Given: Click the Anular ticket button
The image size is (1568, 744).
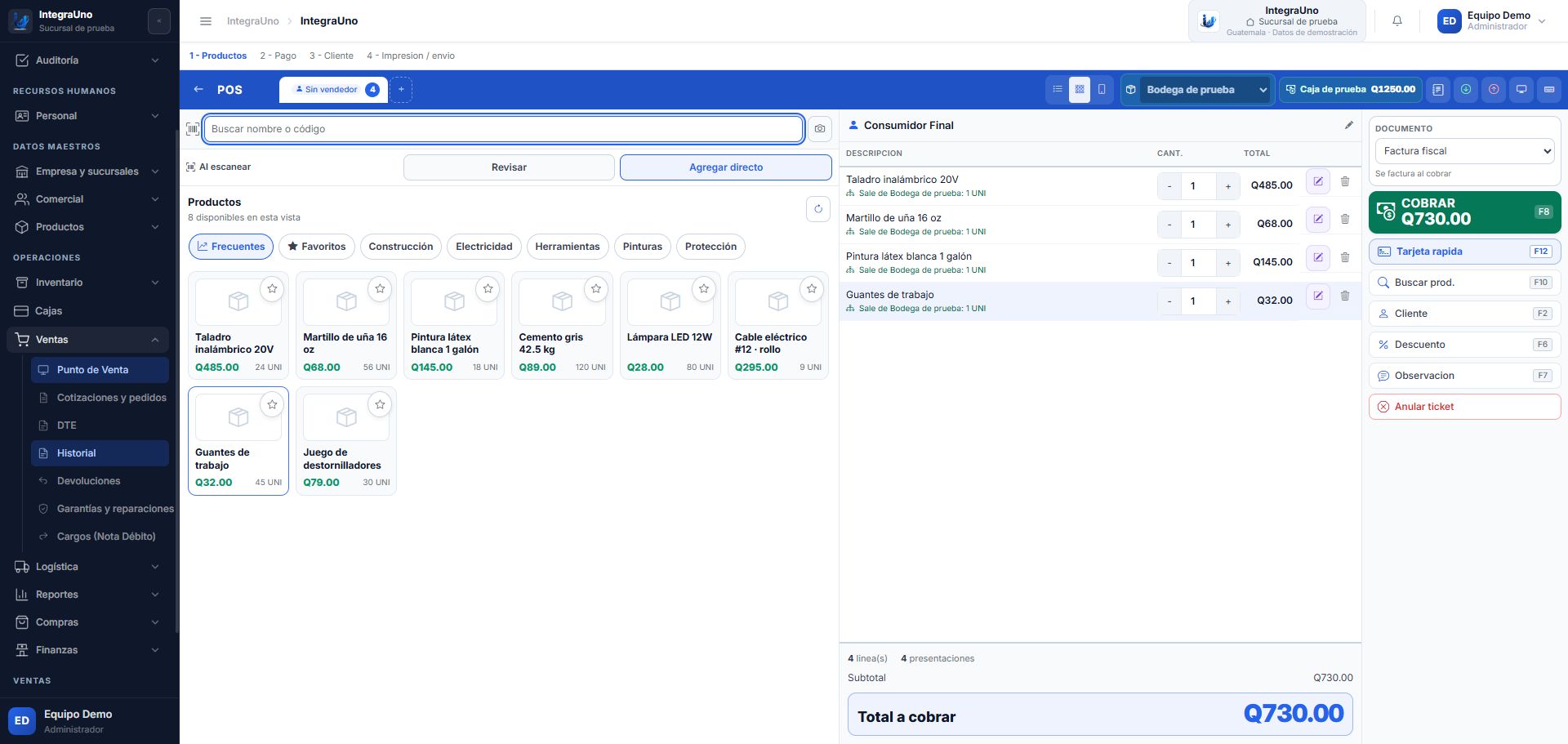Looking at the screenshot, I should [1464, 407].
